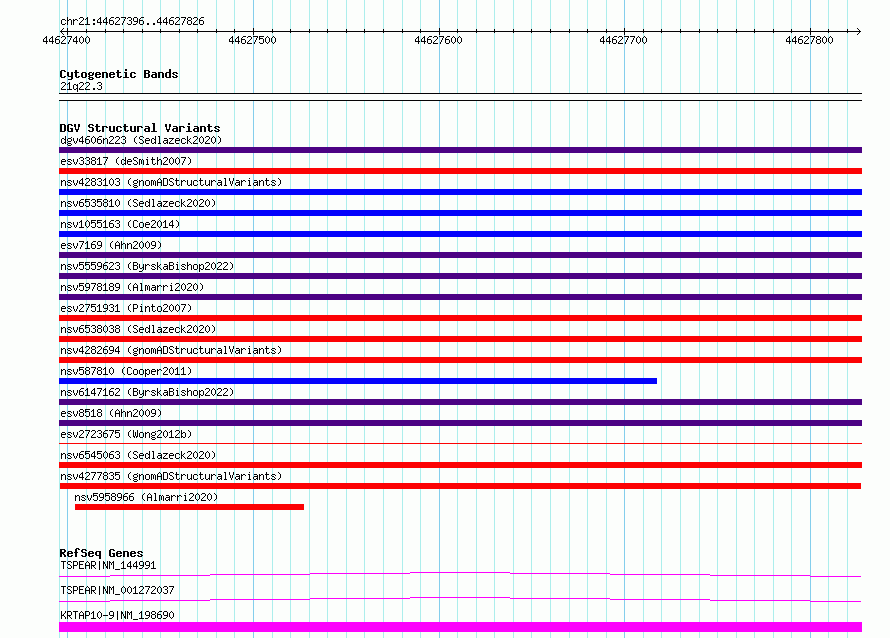Click the red bar under nsv4282694

click(x=460, y=360)
